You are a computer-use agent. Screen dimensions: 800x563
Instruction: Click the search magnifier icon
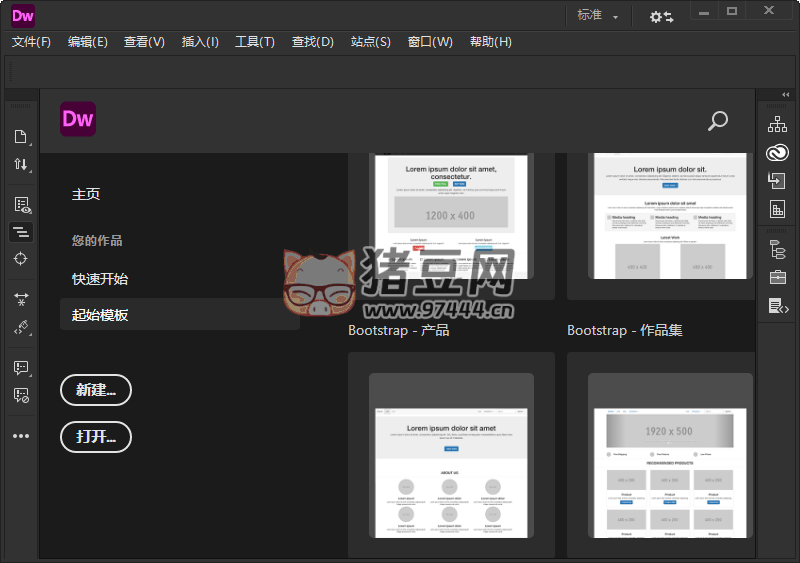718,121
